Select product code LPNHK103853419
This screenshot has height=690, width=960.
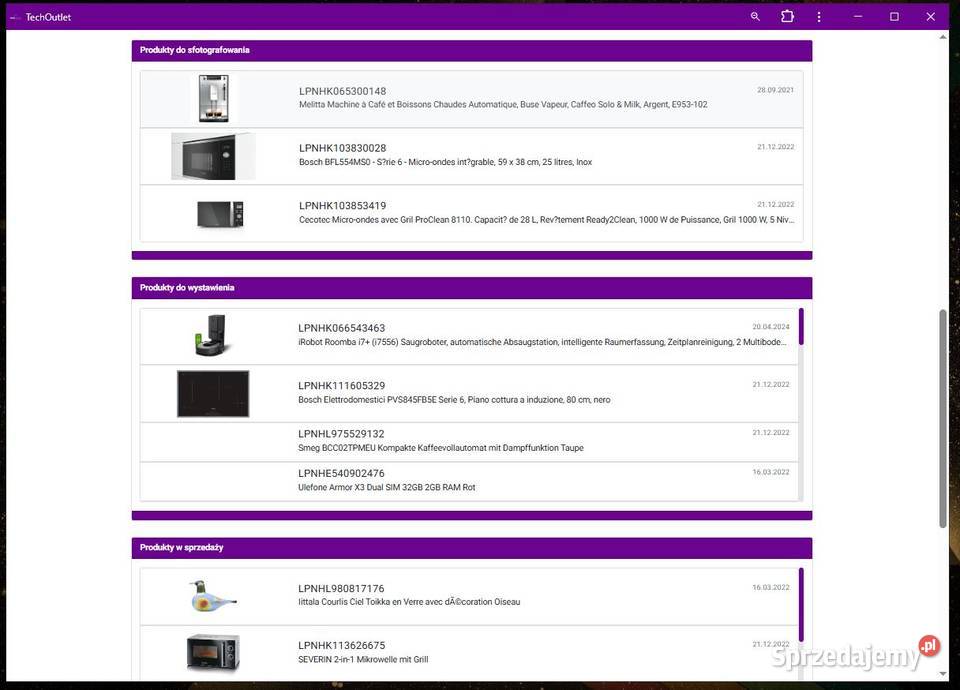342,206
